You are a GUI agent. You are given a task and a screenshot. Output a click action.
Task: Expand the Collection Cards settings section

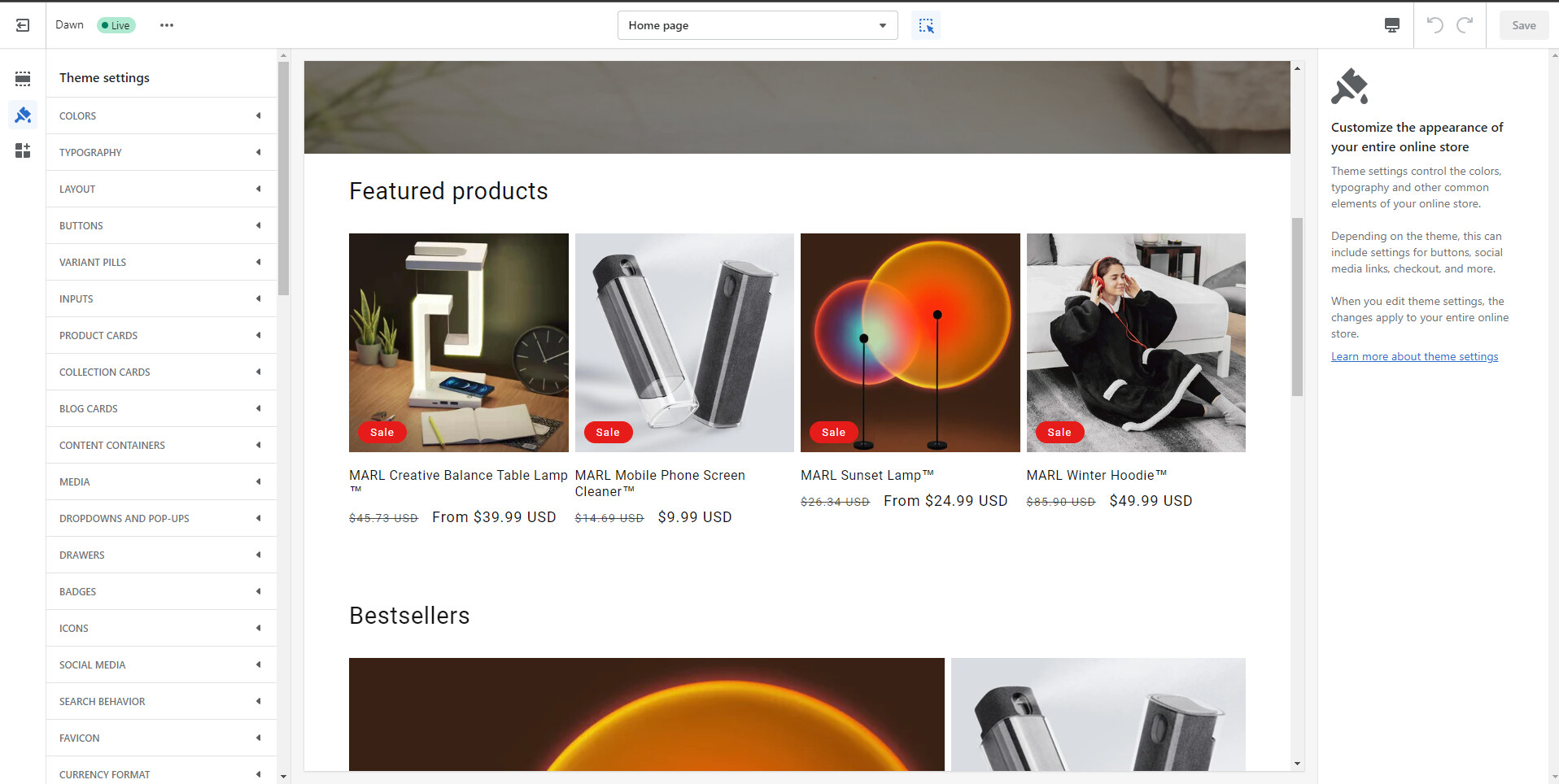tap(161, 372)
